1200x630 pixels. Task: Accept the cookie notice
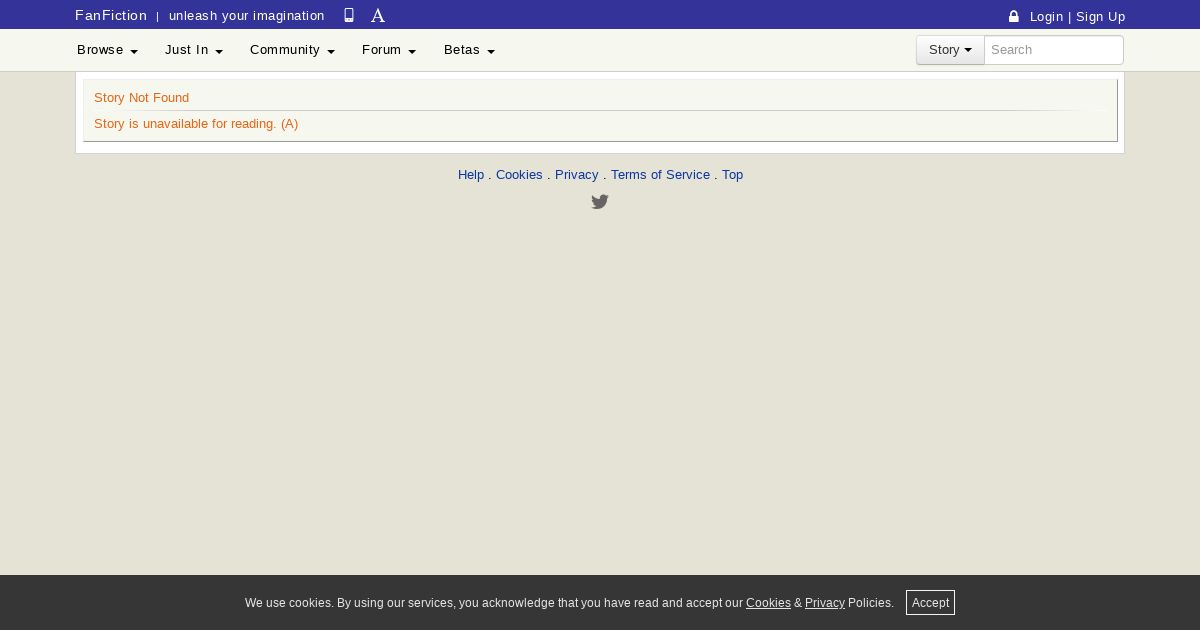pyautogui.click(x=930, y=602)
